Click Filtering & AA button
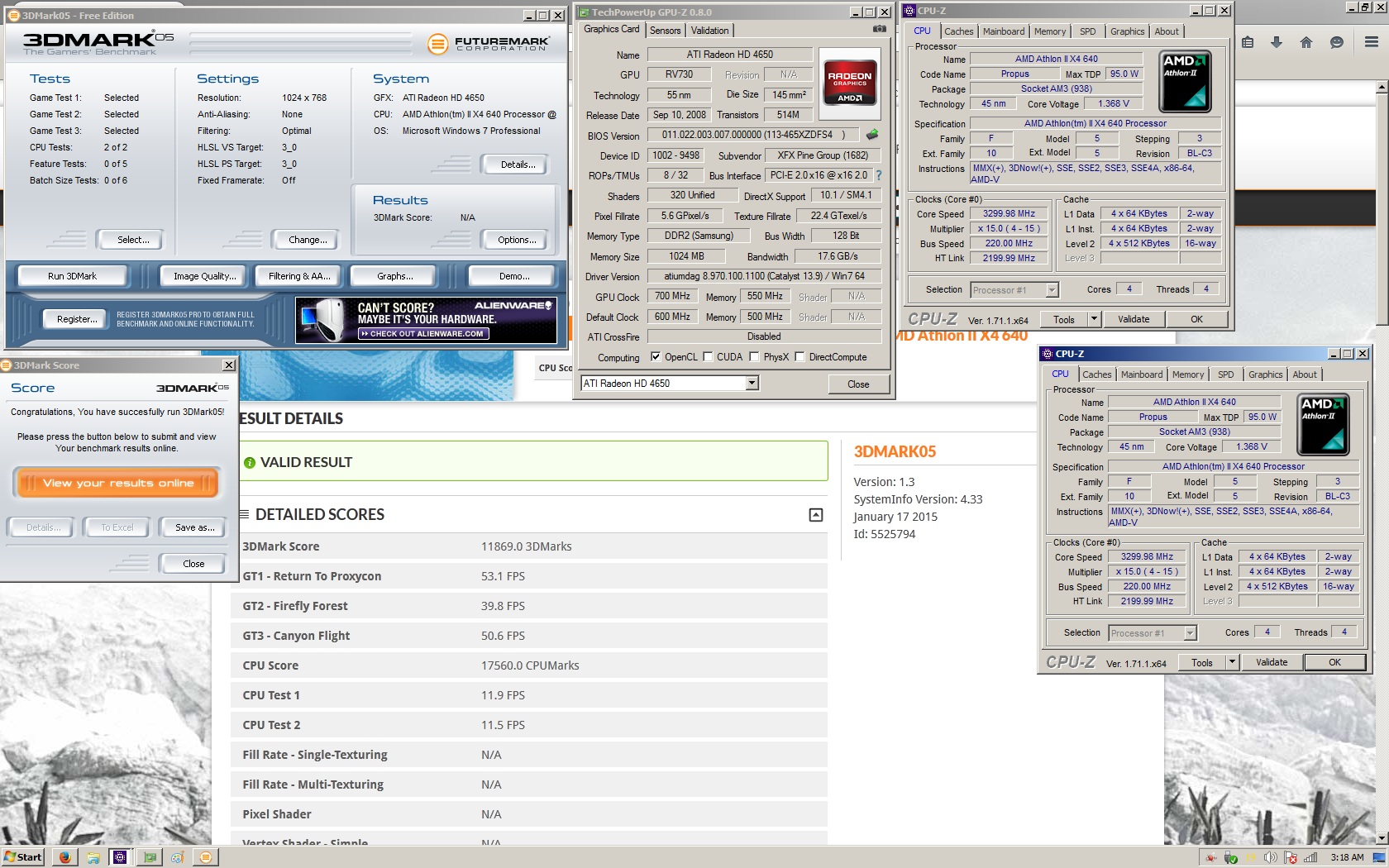The image size is (1389, 868). 298,276
